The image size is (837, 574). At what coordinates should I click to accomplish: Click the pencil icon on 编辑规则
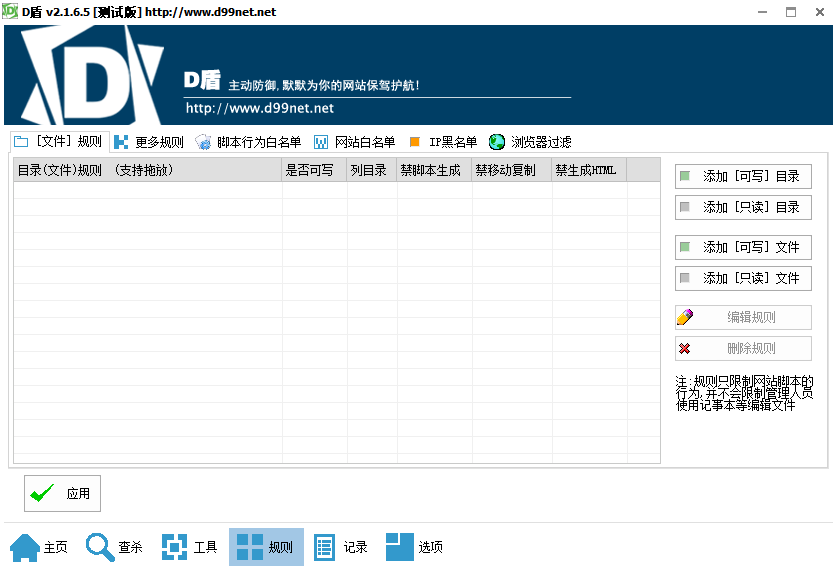click(x=685, y=317)
